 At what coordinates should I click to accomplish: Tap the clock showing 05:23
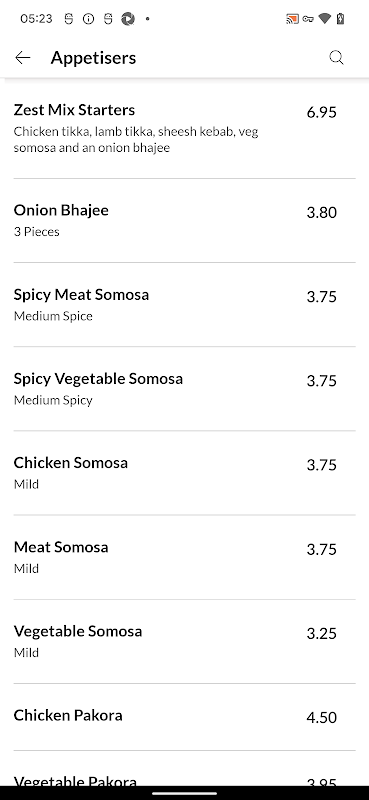point(36,19)
